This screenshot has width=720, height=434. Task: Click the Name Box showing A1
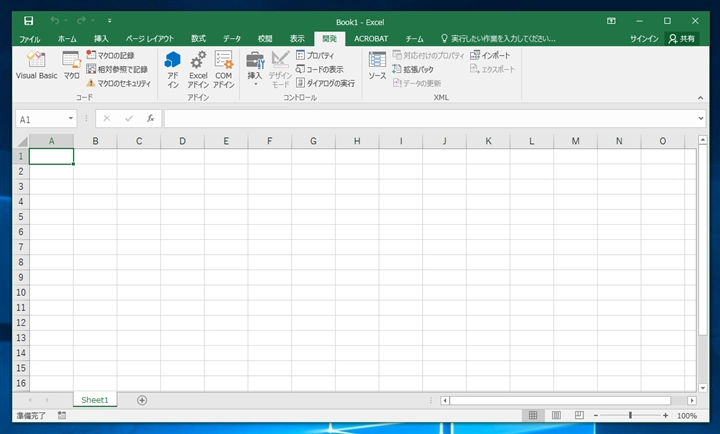pos(41,119)
